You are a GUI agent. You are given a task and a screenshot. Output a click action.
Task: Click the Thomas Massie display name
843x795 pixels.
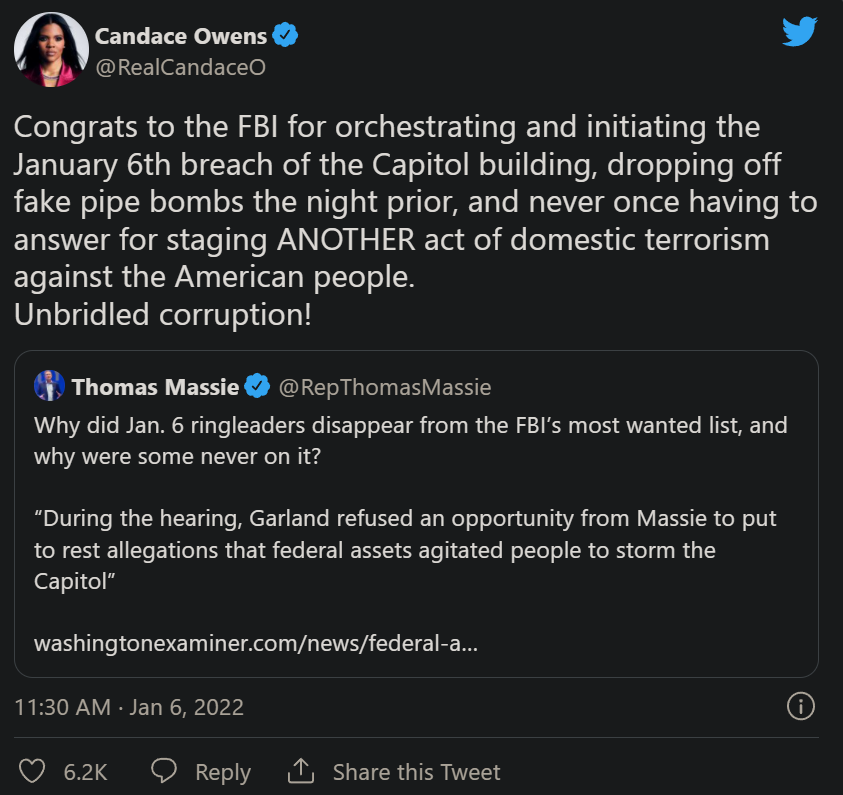coord(155,386)
